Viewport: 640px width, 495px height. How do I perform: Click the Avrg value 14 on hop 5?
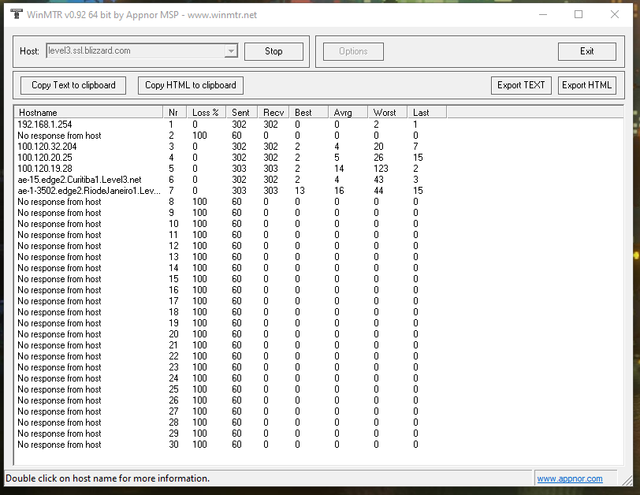339,169
